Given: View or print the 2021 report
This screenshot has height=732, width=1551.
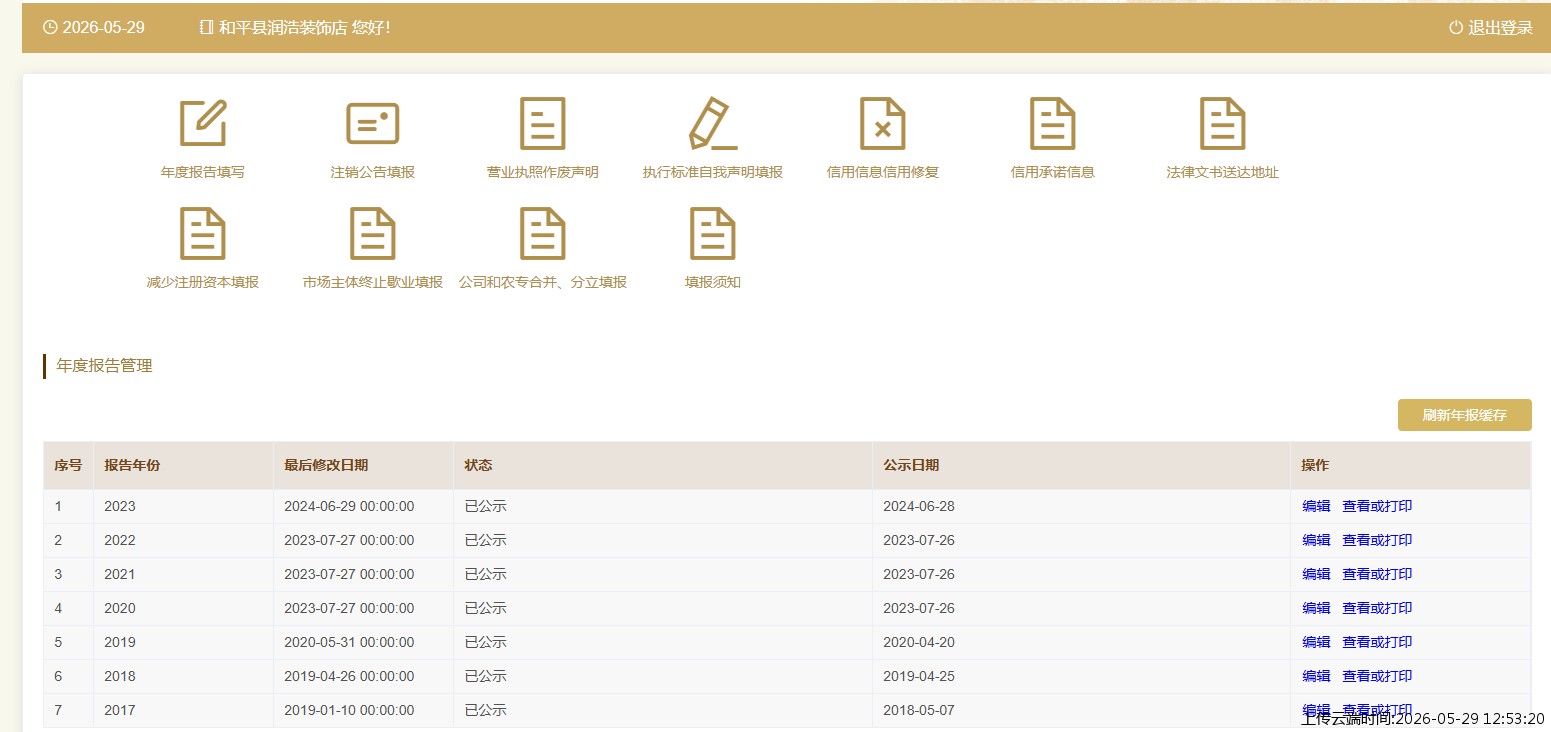Looking at the screenshot, I should pyautogui.click(x=1377, y=574).
